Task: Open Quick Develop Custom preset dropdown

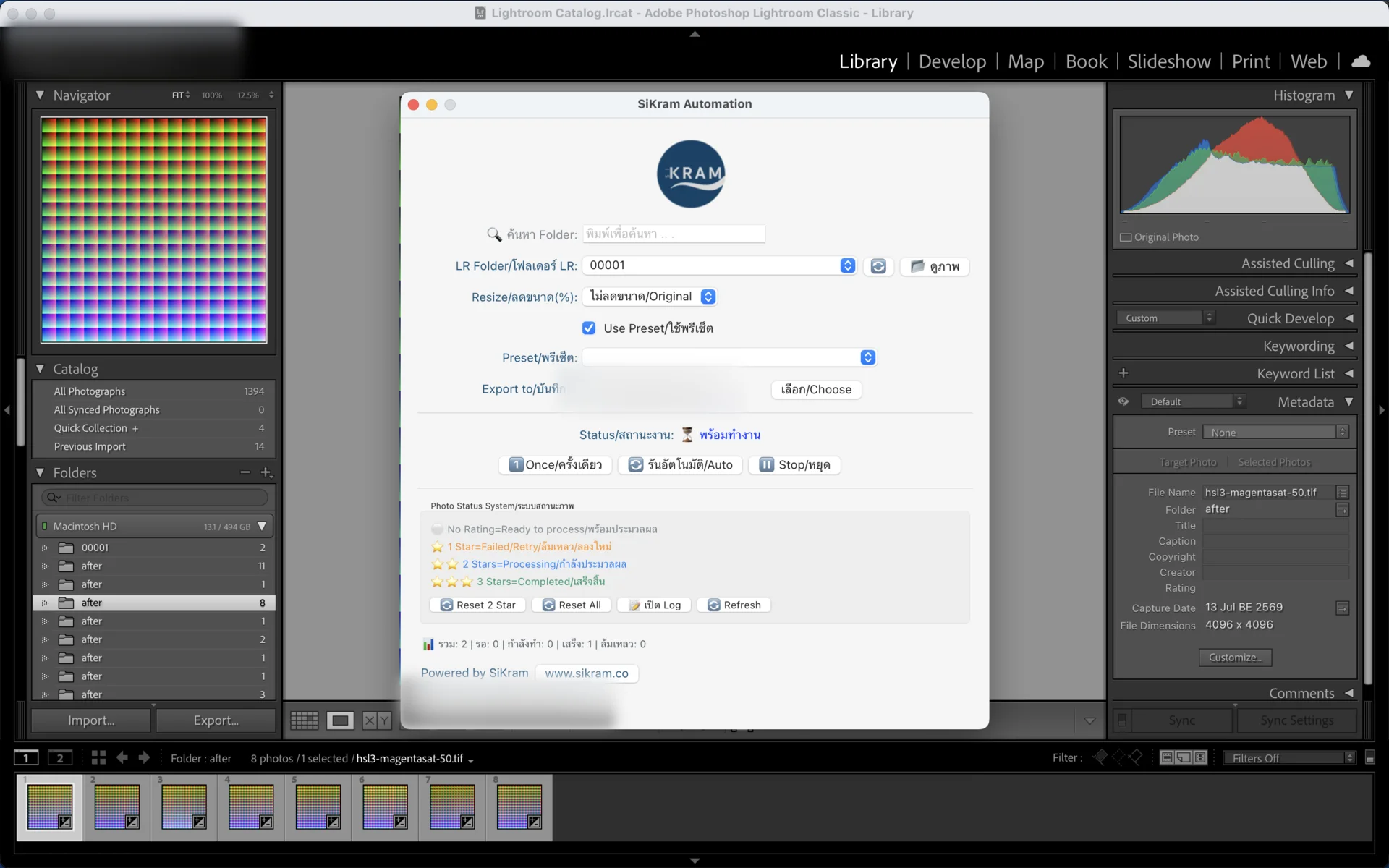Action: click(1165, 318)
